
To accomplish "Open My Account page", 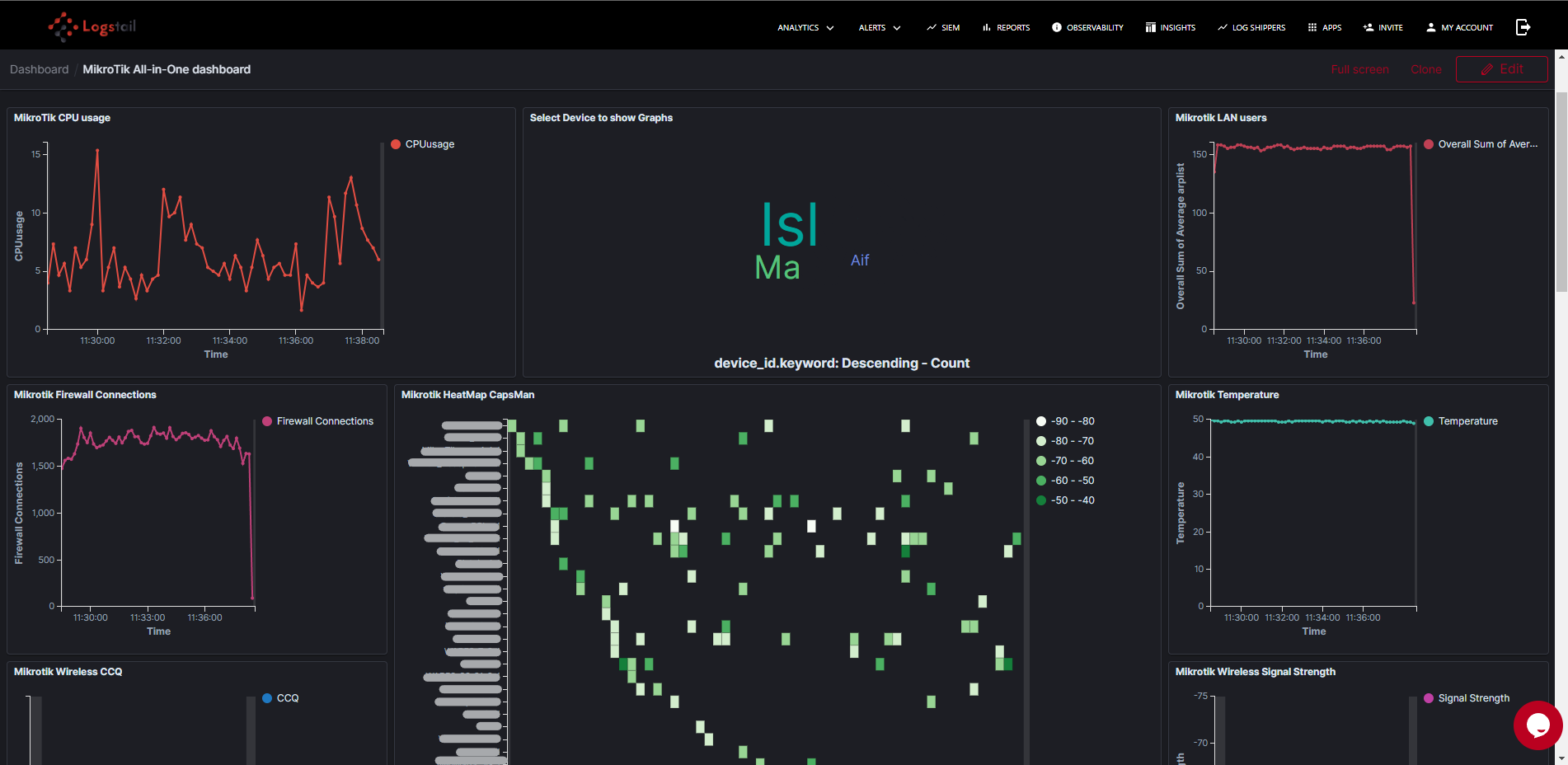I will pyautogui.click(x=1459, y=27).
